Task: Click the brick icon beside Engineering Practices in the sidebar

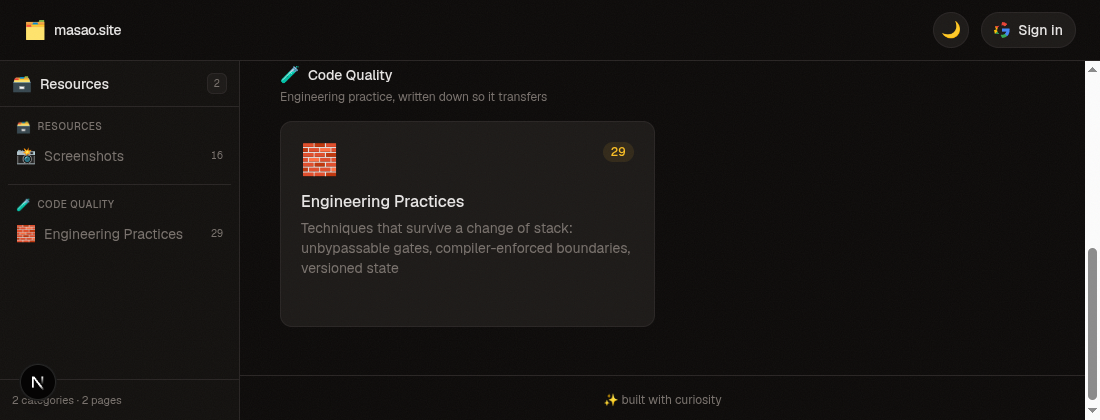Action: click(26, 233)
